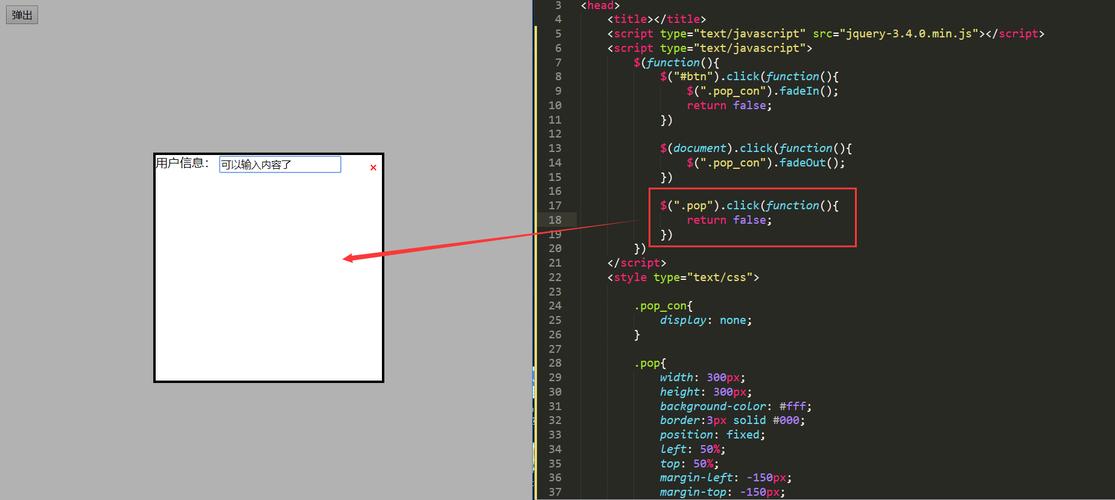Click line number 12 in the gutter
Viewport: 1115px width, 500px height.
(x=555, y=134)
